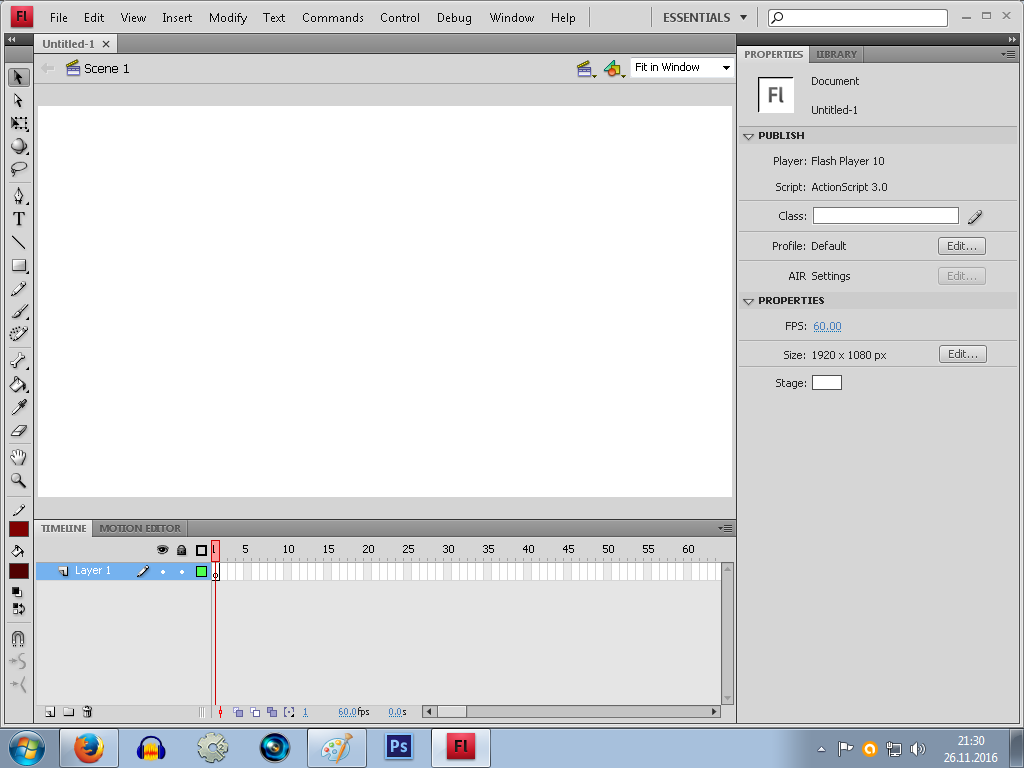Image resolution: width=1024 pixels, height=768 pixels.
Task: Edit the document Profile settings
Action: [961, 245]
